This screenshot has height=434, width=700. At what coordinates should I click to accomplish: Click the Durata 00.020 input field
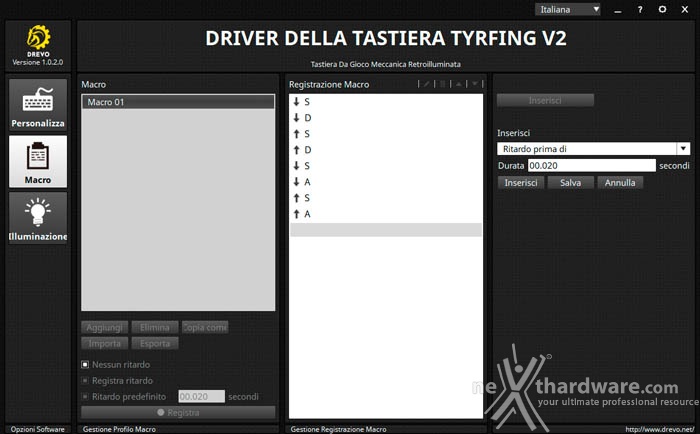point(592,166)
